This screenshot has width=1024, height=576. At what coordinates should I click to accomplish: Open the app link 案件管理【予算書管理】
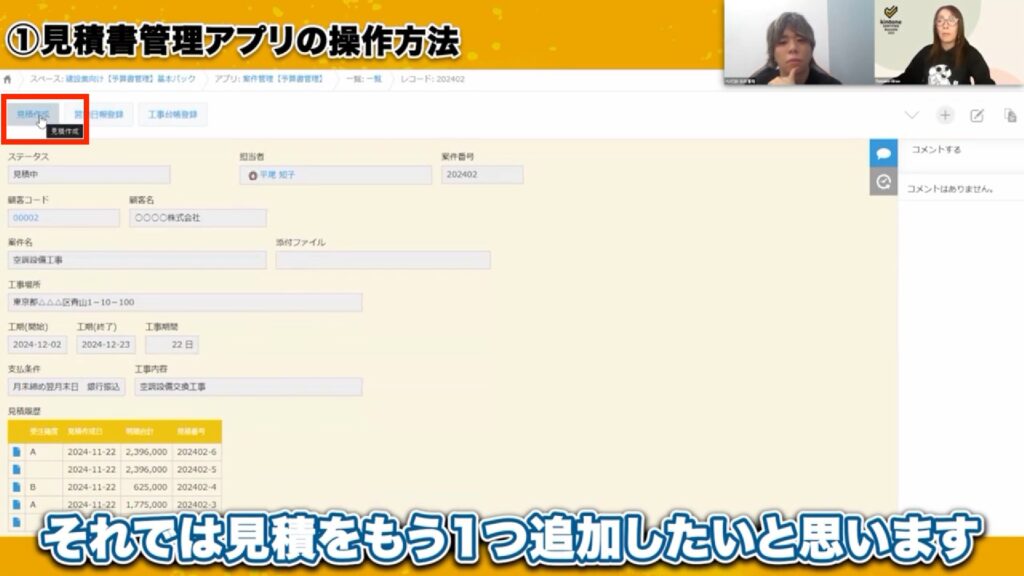point(282,79)
